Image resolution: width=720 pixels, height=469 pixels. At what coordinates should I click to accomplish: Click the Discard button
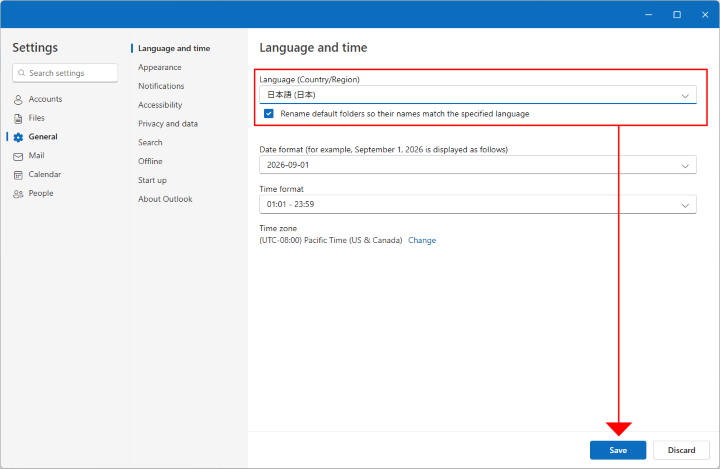pos(681,450)
